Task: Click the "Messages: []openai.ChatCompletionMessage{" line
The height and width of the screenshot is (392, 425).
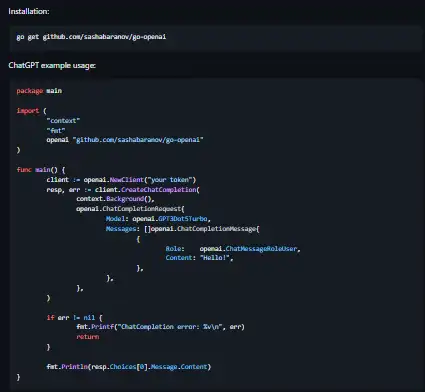Action: [183, 229]
